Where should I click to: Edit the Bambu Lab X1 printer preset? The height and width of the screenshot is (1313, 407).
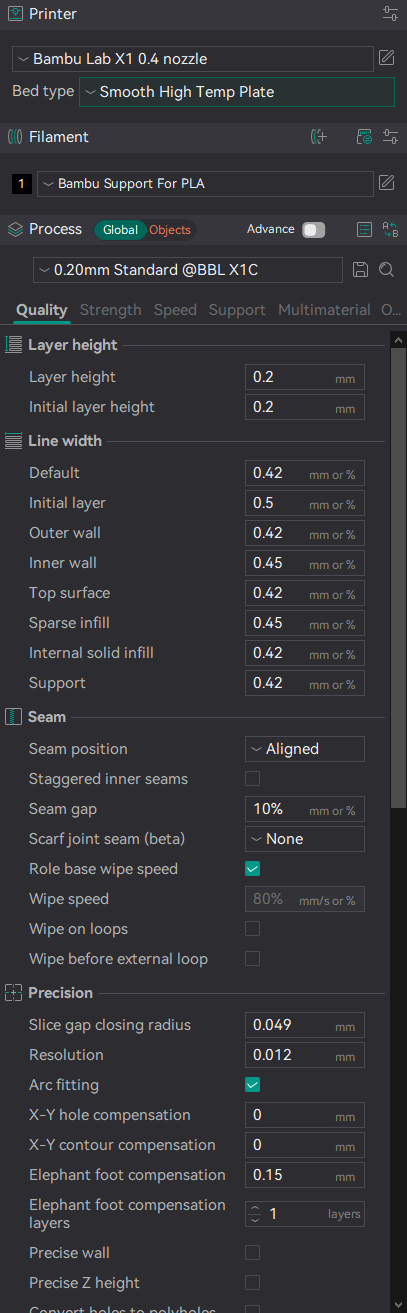point(386,59)
